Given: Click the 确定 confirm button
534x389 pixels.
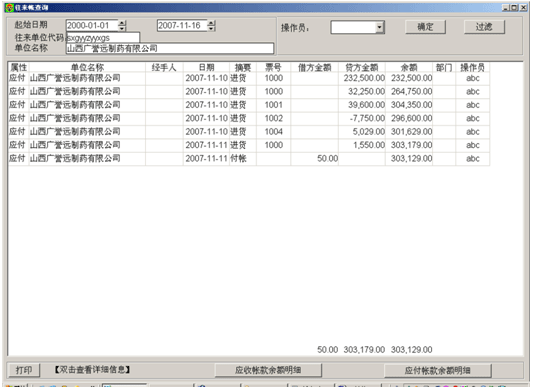Looking at the screenshot, I should (x=425, y=27).
